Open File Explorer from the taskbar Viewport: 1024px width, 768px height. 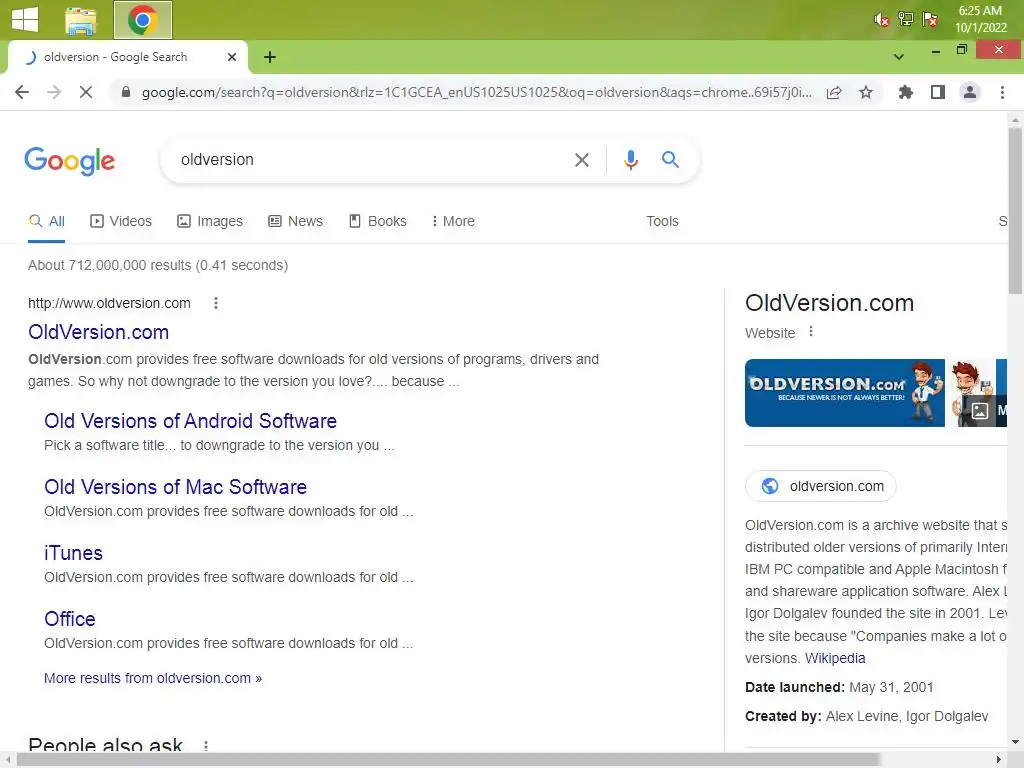(81, 20)
